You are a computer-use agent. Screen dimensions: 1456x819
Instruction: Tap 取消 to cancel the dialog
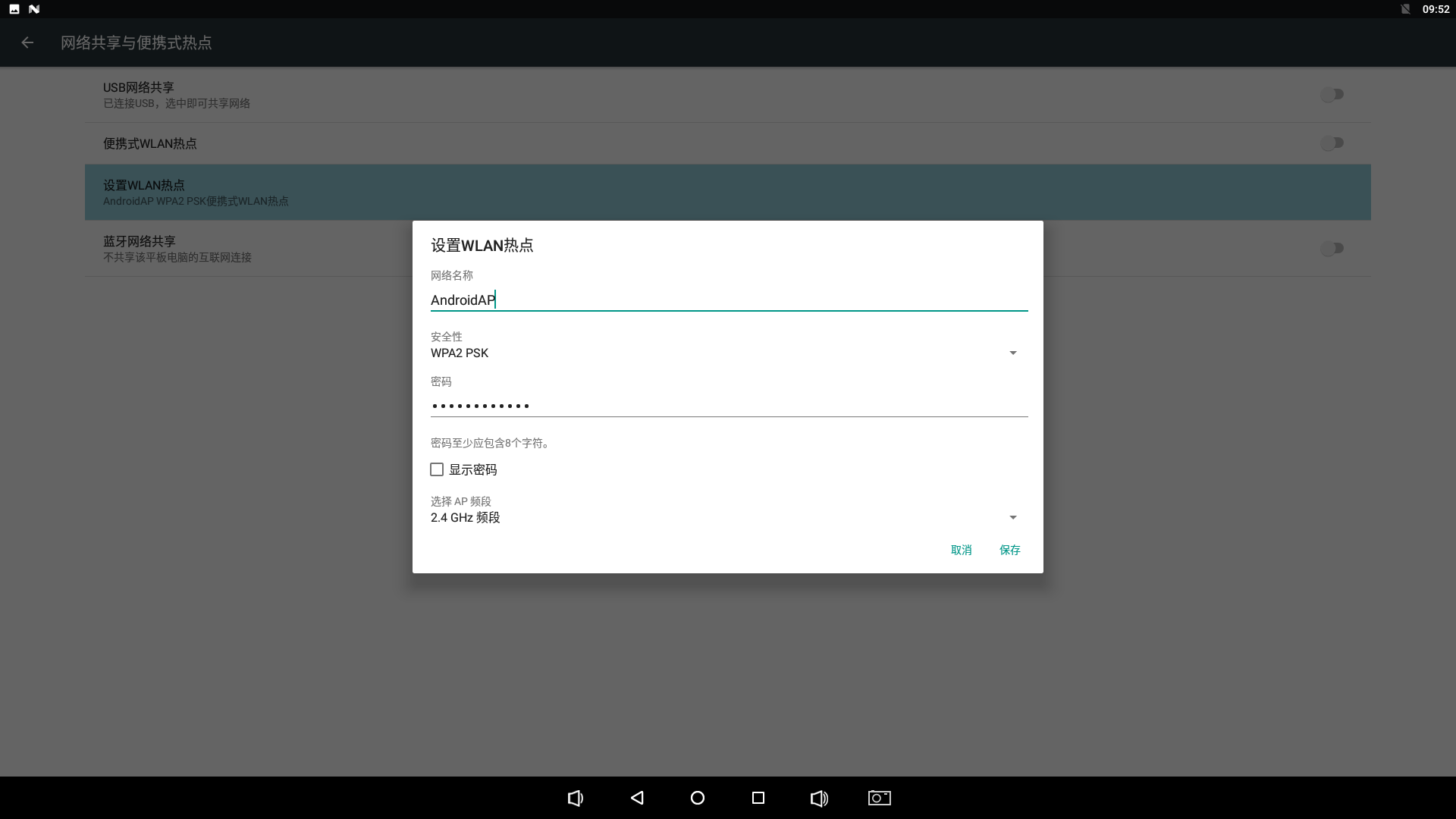pyautogui.click(x=961, y=550)
